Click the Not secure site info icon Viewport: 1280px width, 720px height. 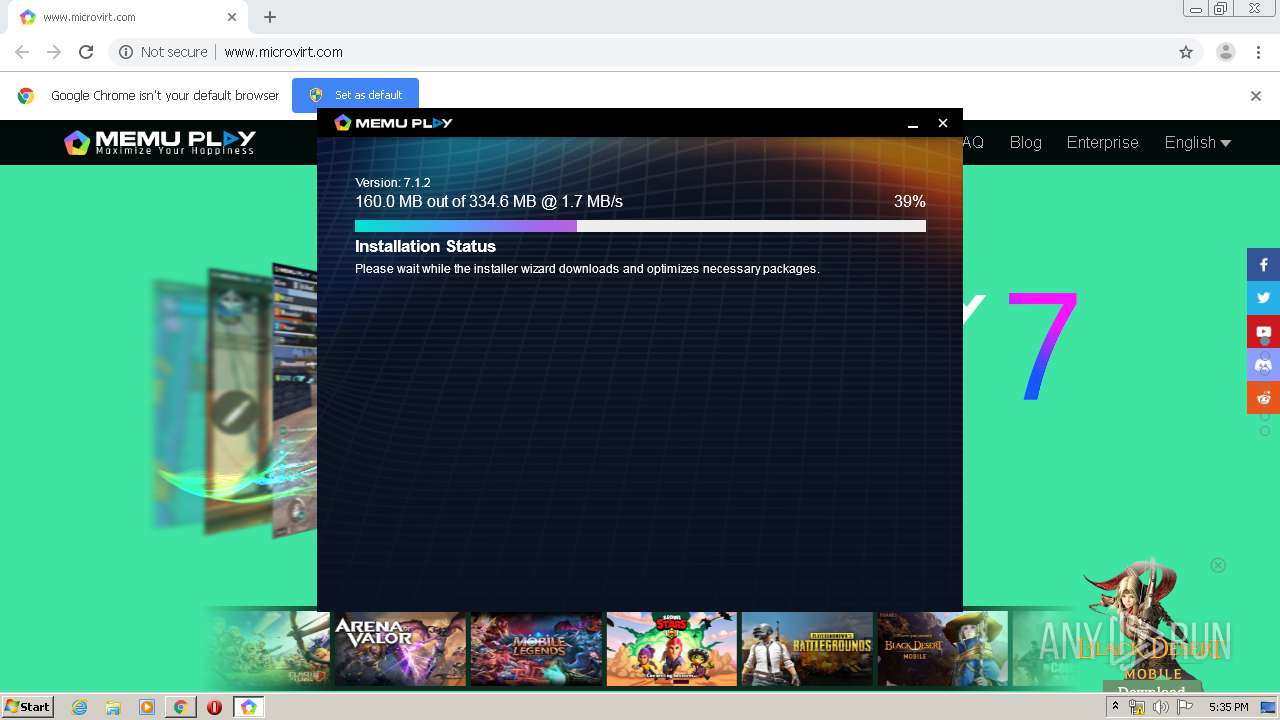[x=126, y=52]
